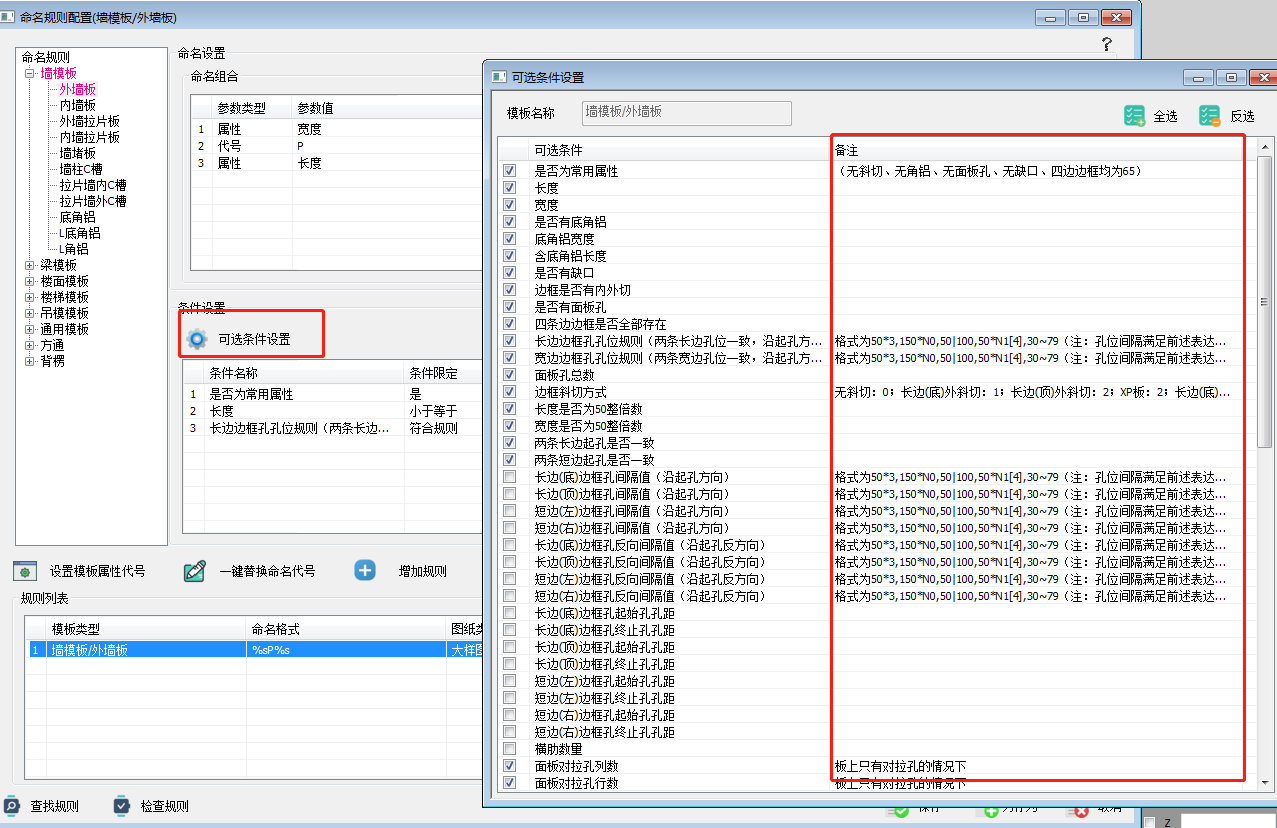Toggle the 是否有缺口 checkbox
Viewport: 1277px width, 828px height.
[x=510, y=273]
